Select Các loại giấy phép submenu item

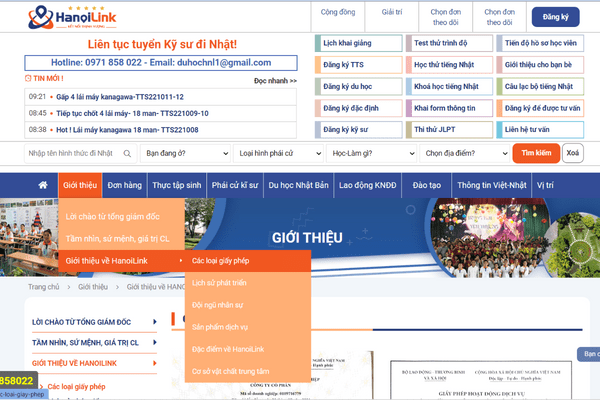click(x=248, y=261)
